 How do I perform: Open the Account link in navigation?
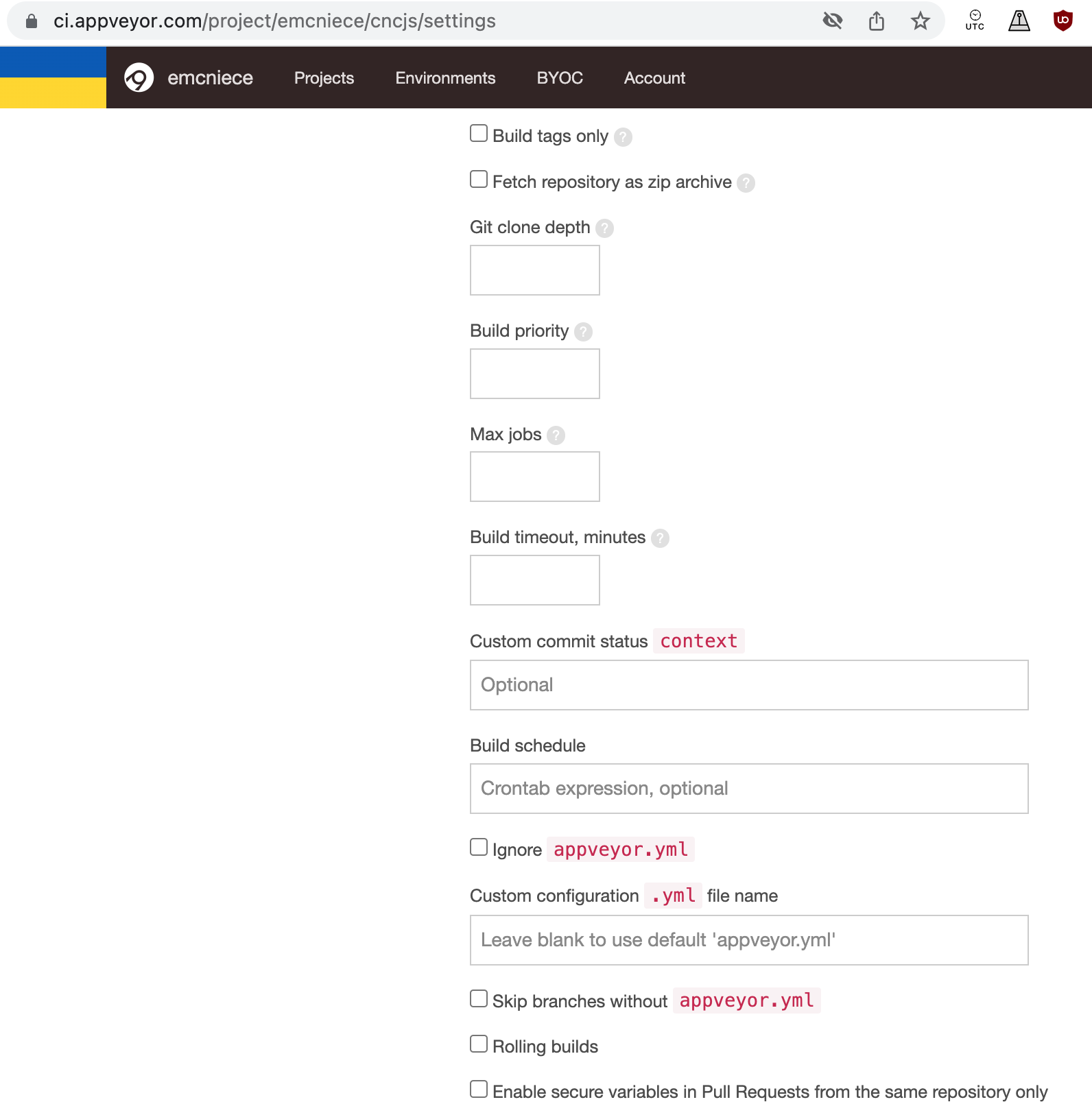[654, 78]
